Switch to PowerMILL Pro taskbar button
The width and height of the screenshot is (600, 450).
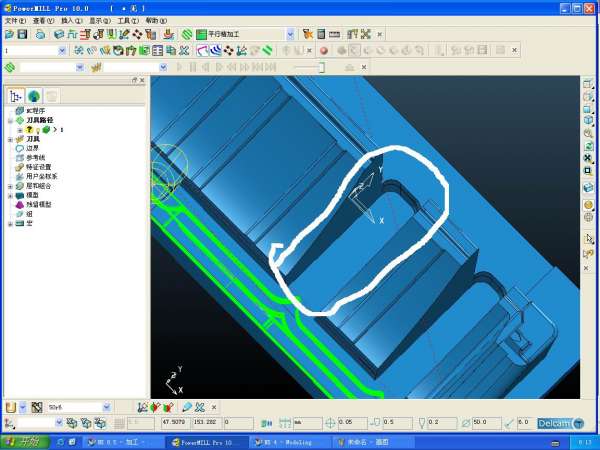(205, 441)
